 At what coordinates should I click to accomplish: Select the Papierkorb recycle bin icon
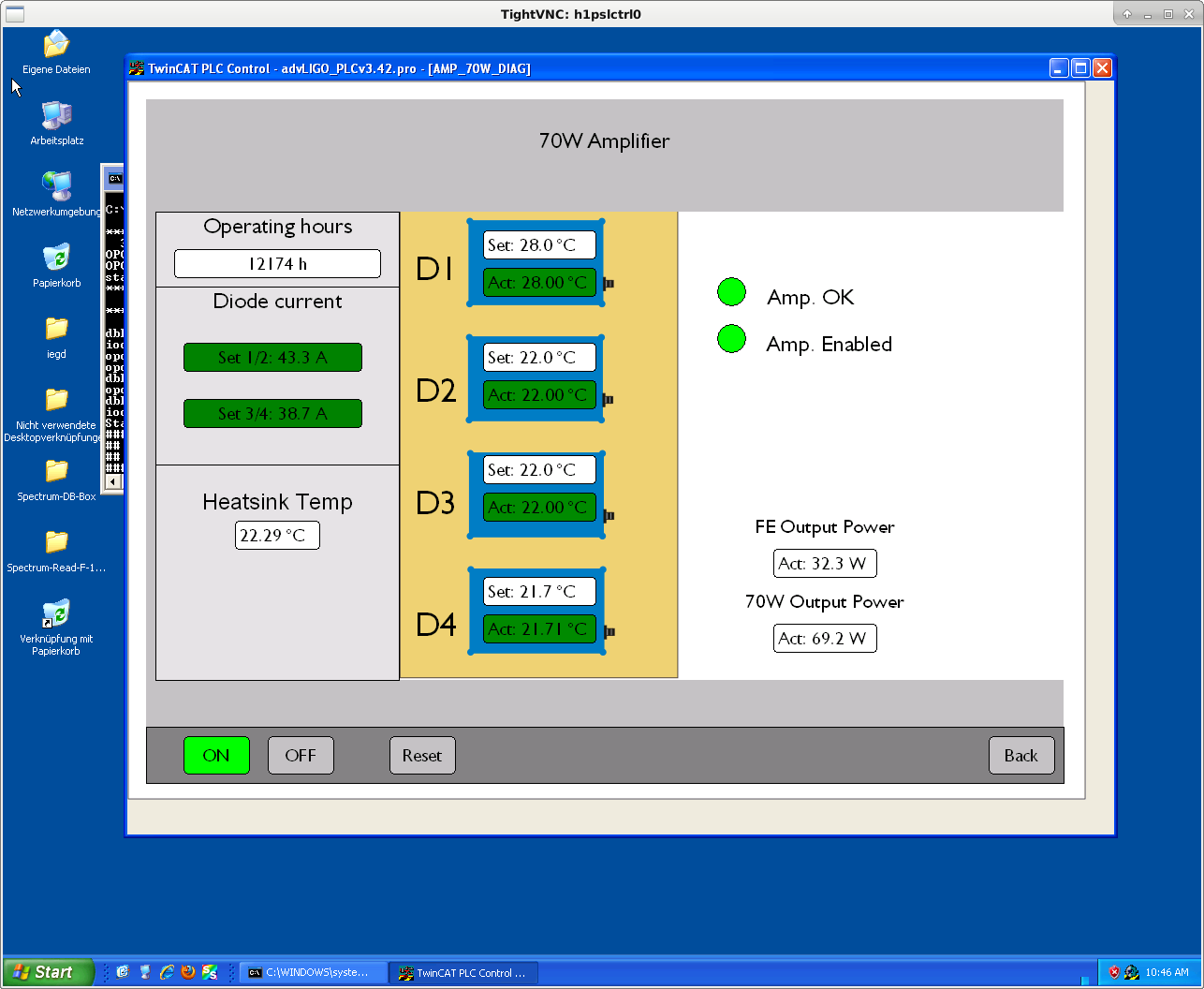[56, 258]
